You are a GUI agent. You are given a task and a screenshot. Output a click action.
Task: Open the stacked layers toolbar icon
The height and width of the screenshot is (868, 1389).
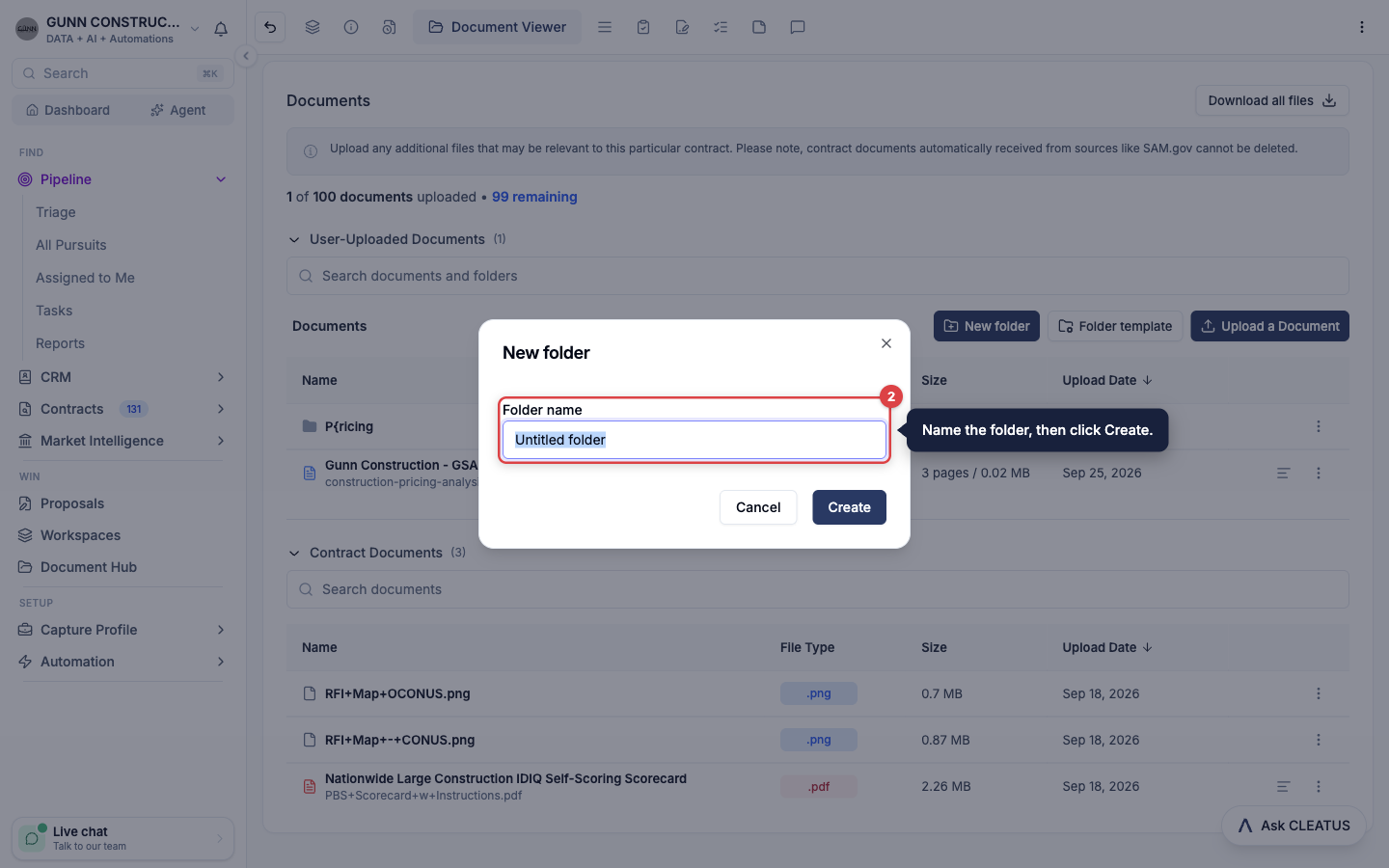coord(313,27)
